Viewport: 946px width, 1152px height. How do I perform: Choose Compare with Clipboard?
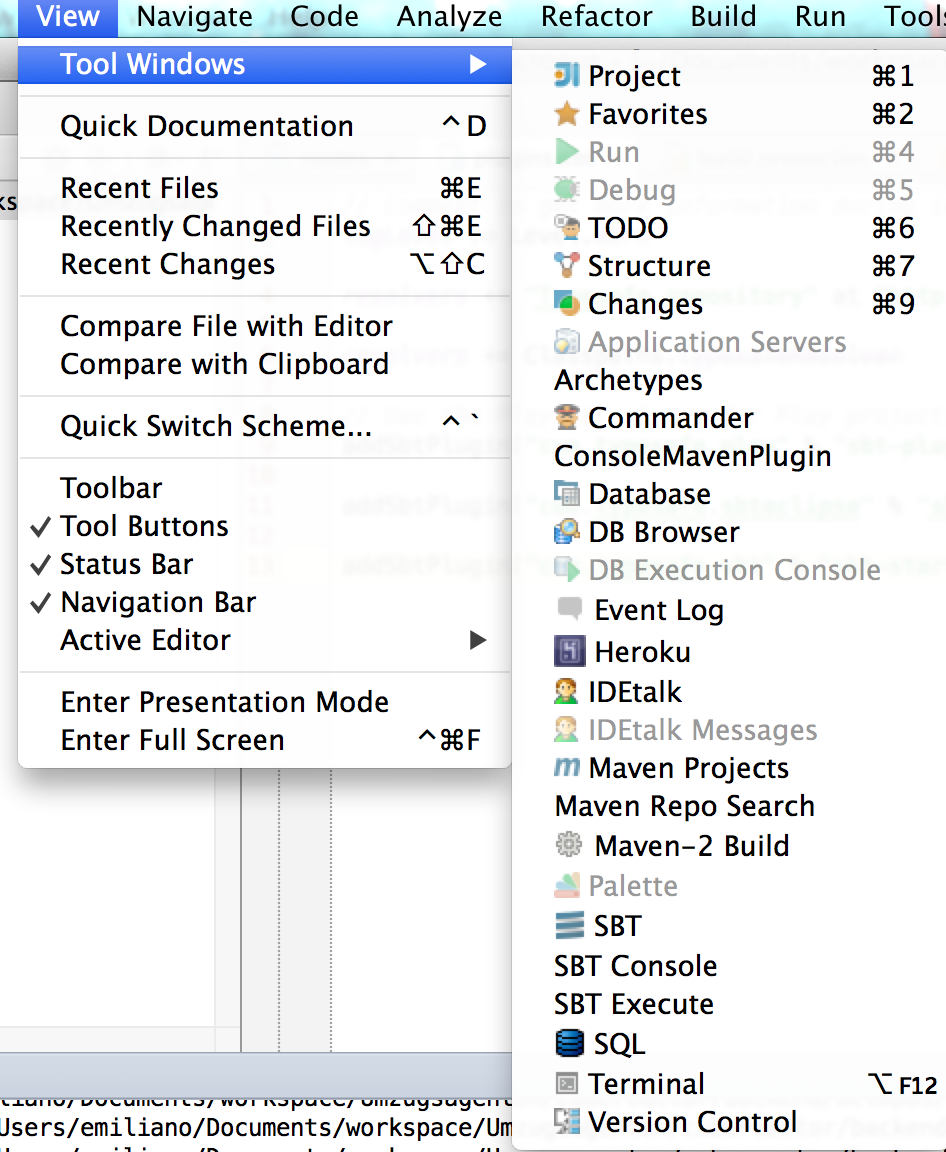pos(225,364)
